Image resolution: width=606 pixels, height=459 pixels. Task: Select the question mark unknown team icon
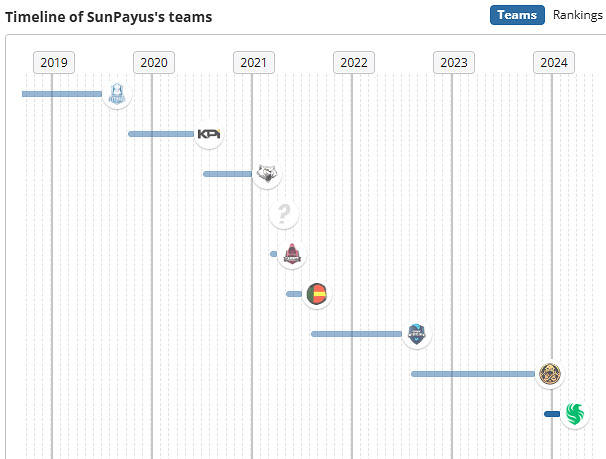click(x=284, y=213)
